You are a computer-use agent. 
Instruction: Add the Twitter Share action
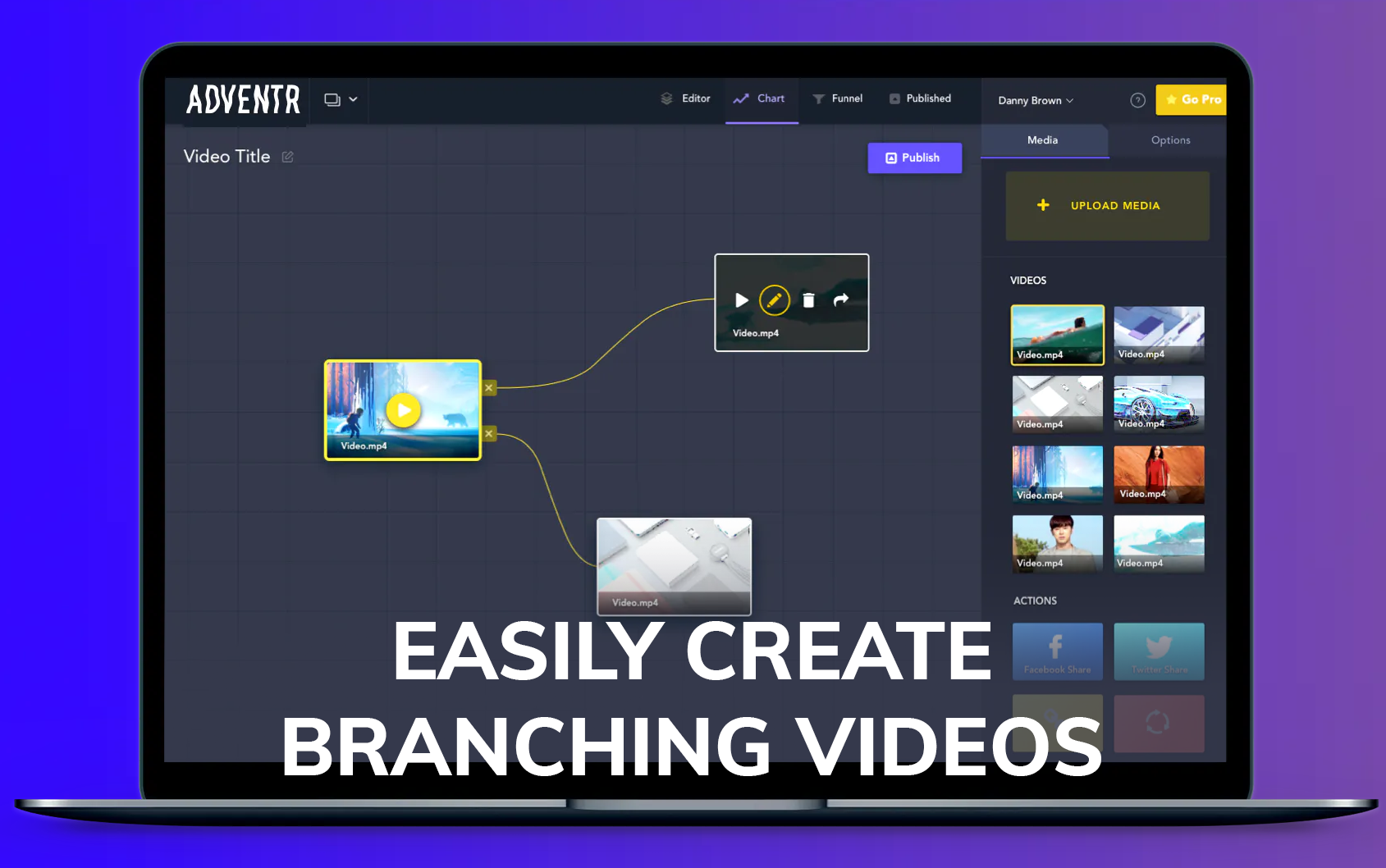(1159, 651)
